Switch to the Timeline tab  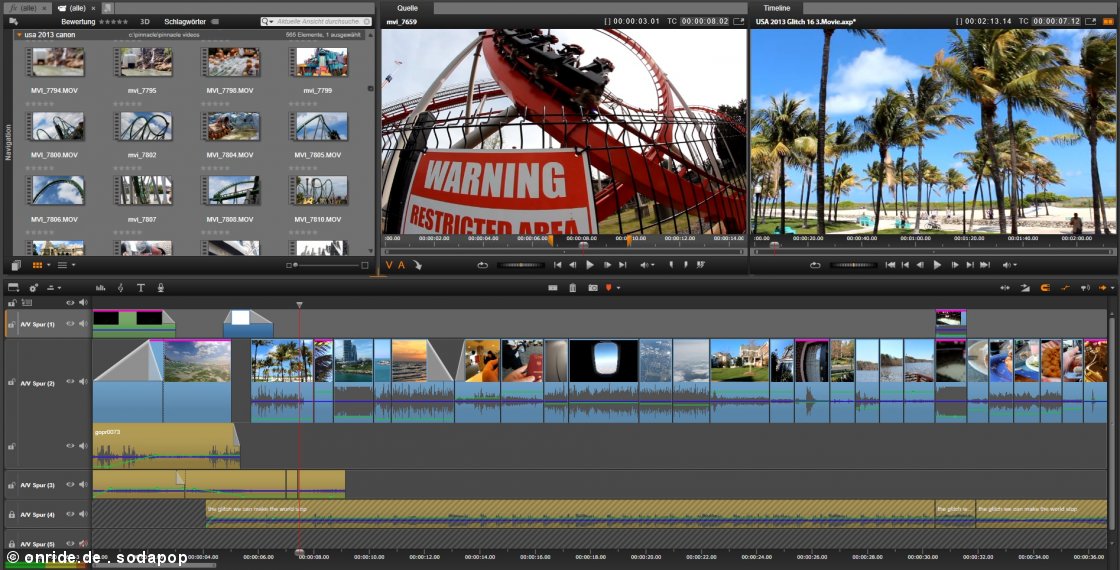pos(776,8)
